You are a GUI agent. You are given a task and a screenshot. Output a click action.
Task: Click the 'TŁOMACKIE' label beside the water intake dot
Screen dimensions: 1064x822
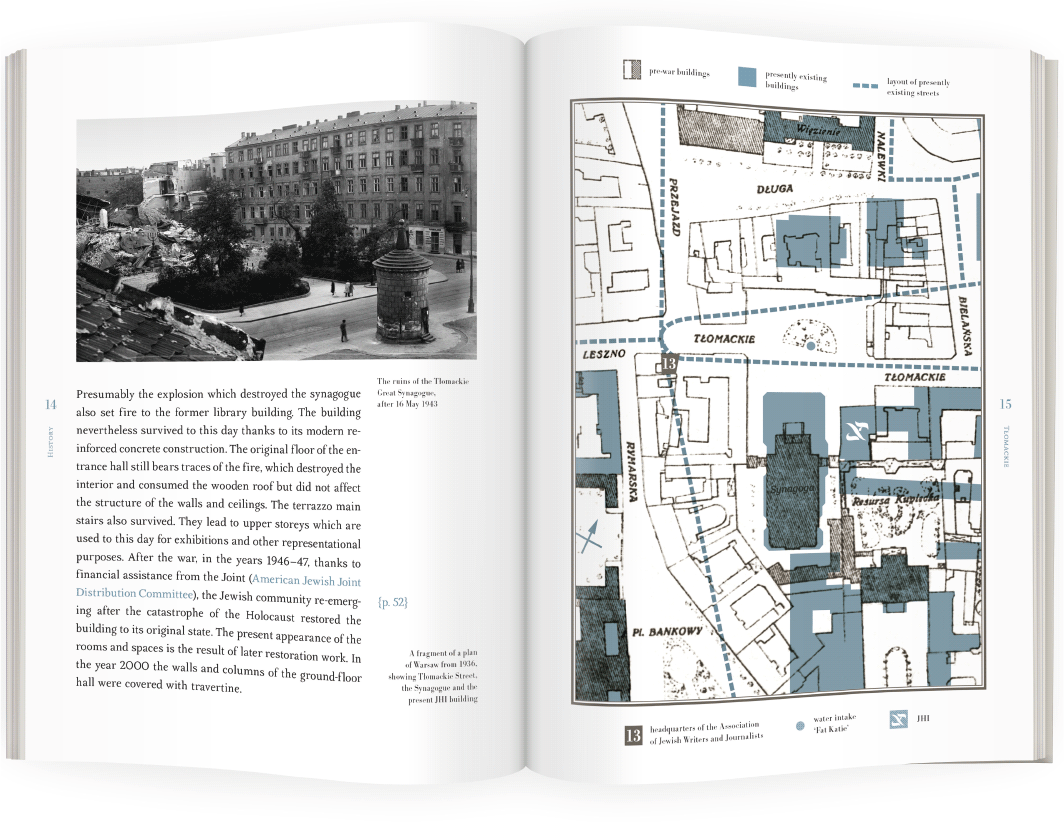click(x=724, y=339)
